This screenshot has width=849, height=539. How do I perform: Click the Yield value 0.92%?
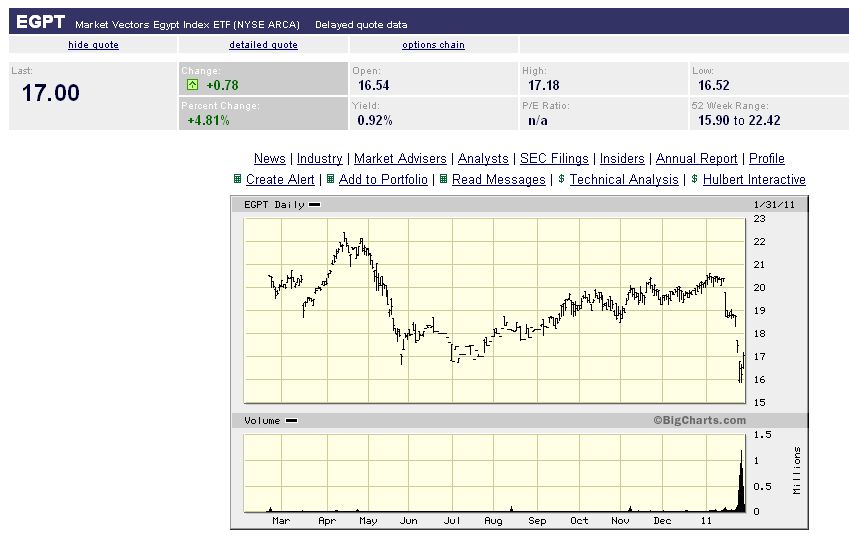coord(375,120)
